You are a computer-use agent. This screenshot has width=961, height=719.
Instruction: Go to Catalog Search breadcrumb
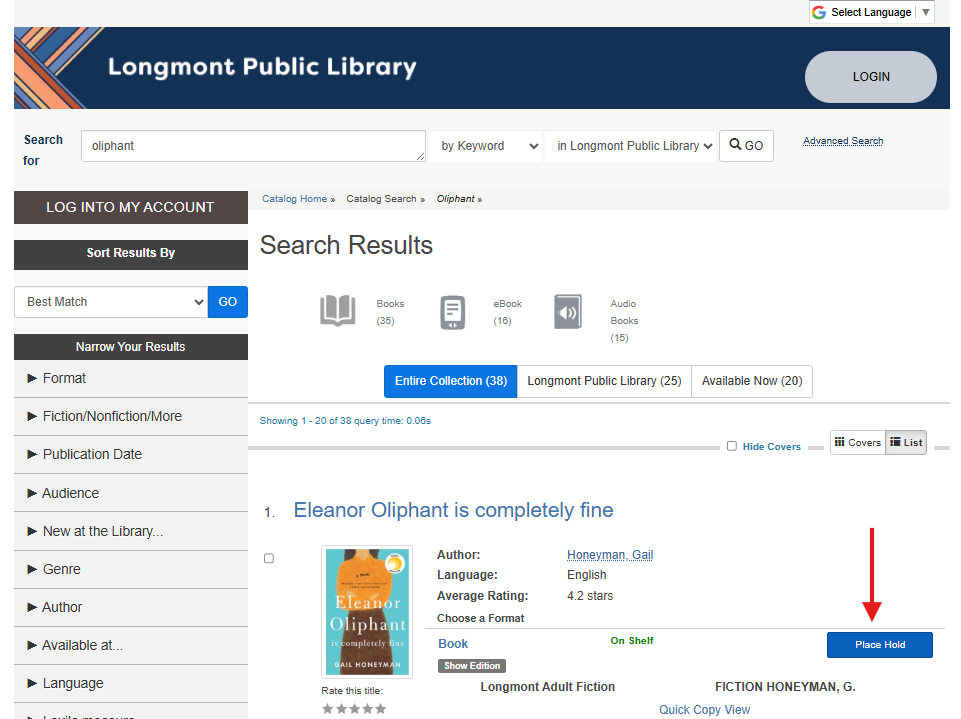point(381,199)
